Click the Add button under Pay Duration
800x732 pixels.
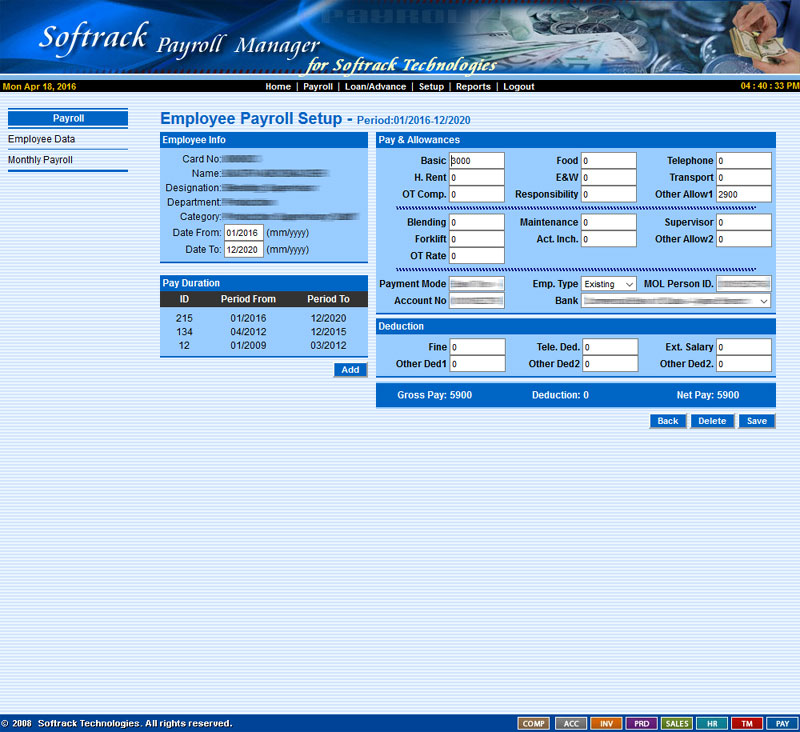coord(350,370)
